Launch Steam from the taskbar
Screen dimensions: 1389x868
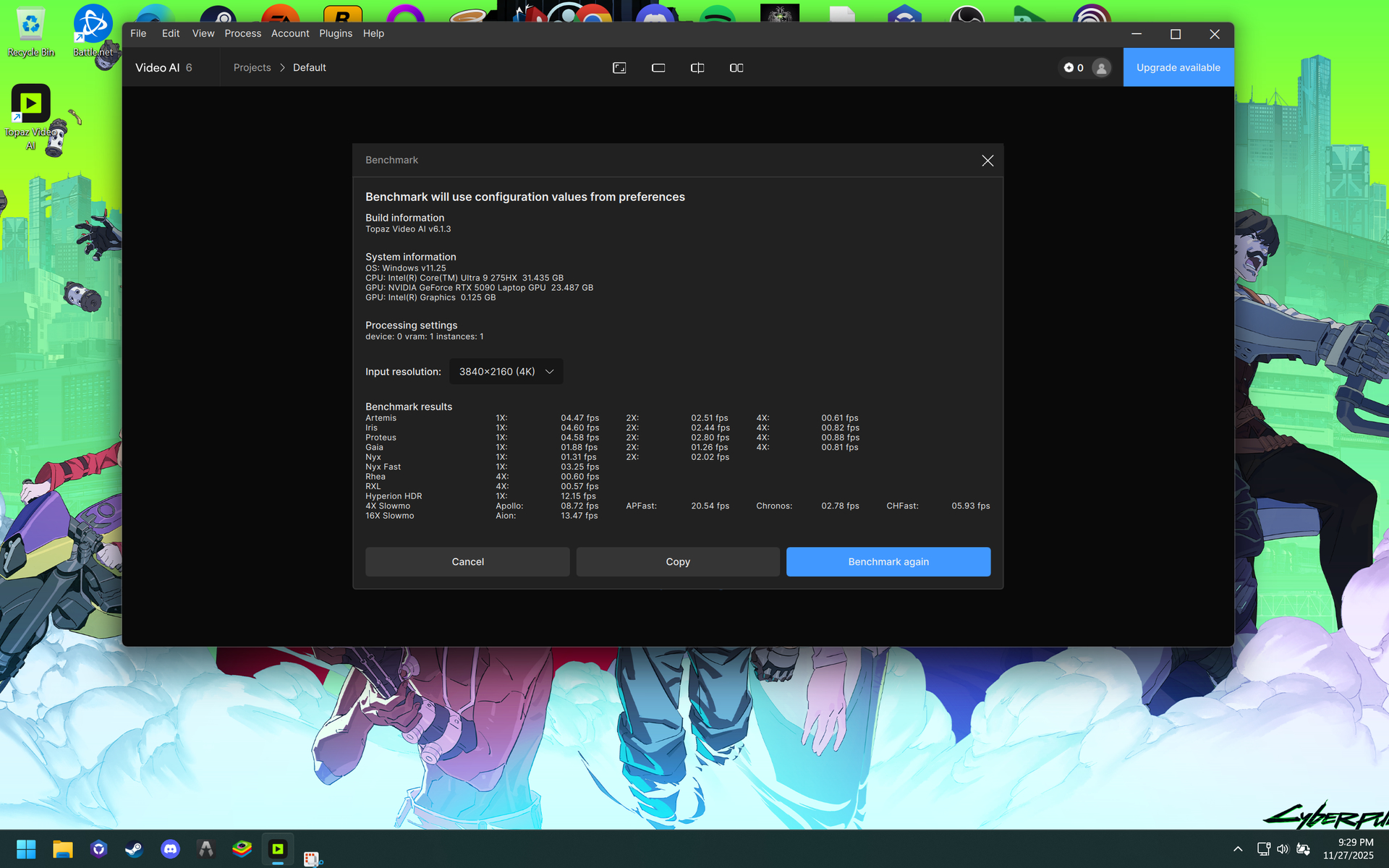click(x=135, y=849)
